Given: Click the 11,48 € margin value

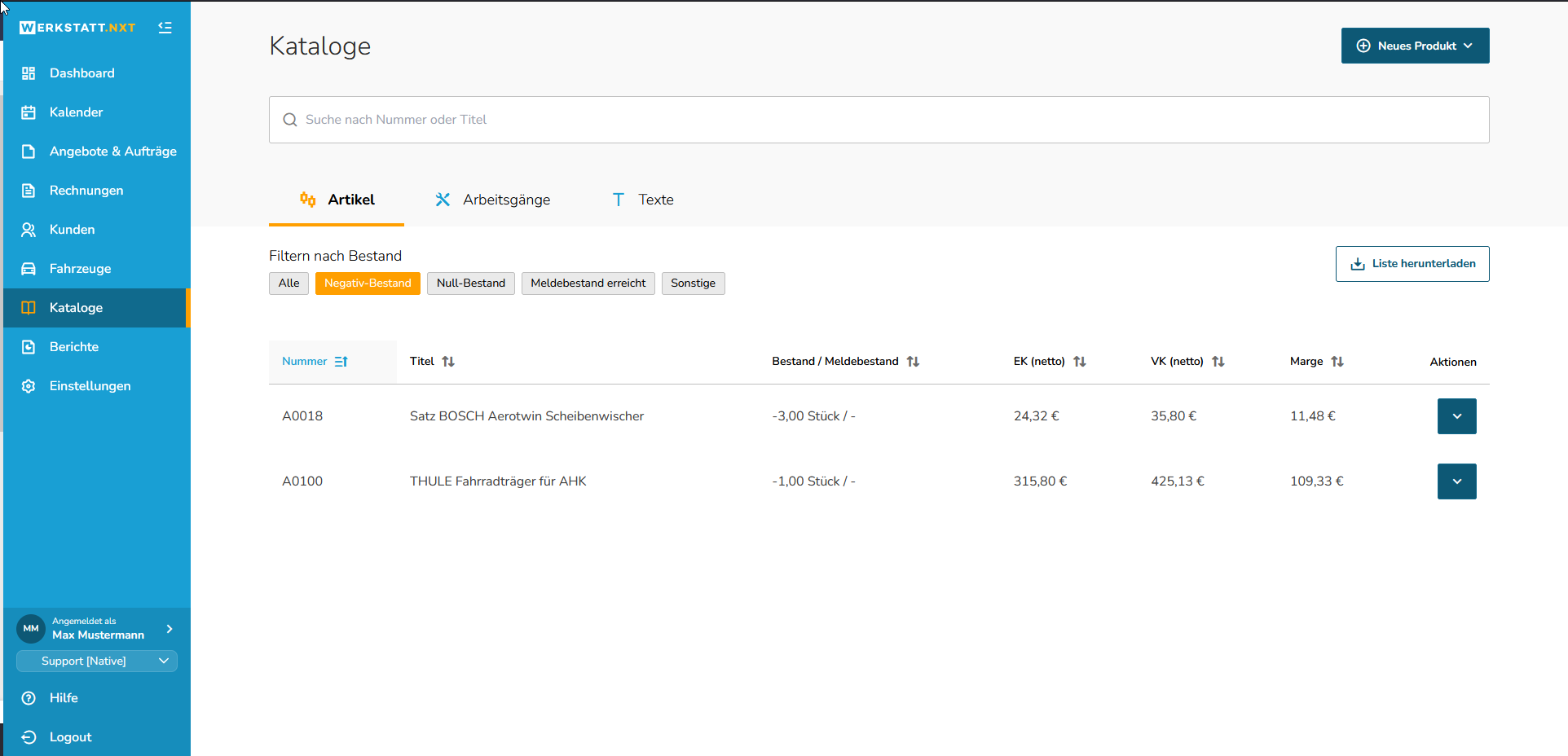Looking at the screenshot, I should [1313, 416].
